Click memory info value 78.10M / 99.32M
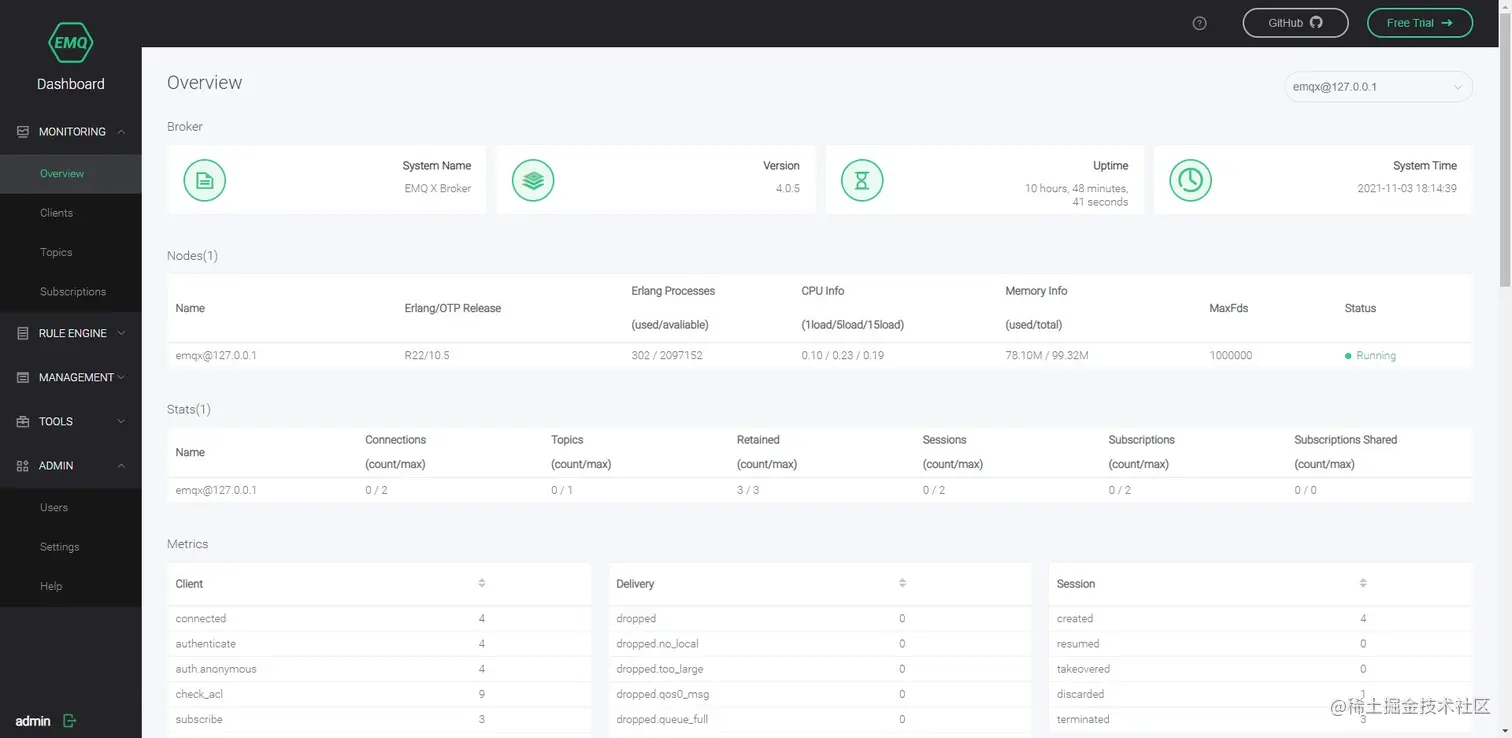 (x=1047, y=356)
